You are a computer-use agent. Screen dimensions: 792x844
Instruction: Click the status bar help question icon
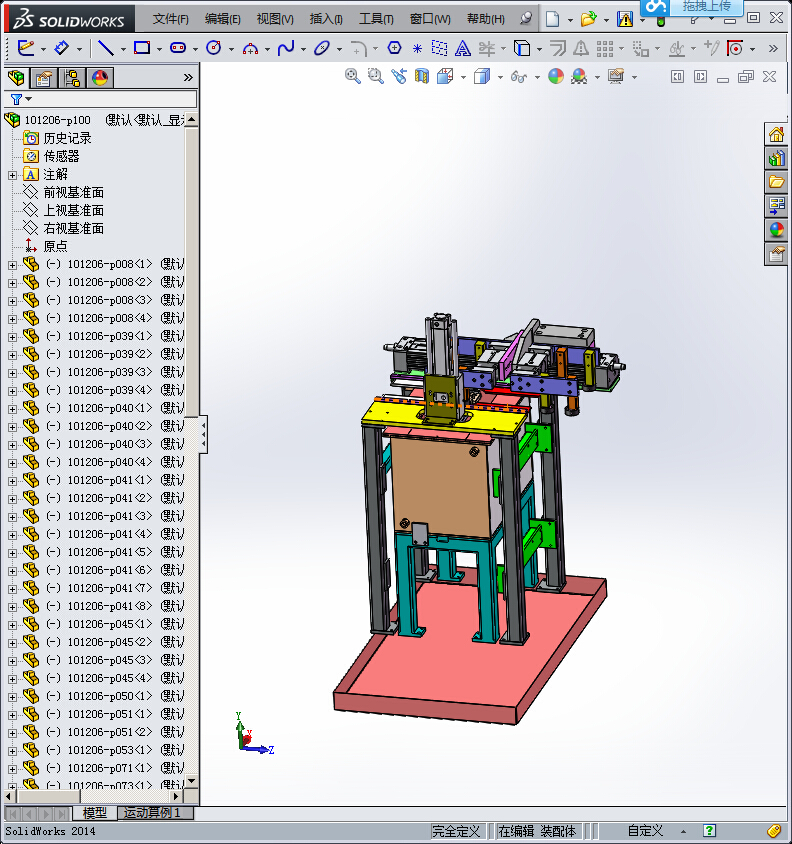tap(710, 831)
